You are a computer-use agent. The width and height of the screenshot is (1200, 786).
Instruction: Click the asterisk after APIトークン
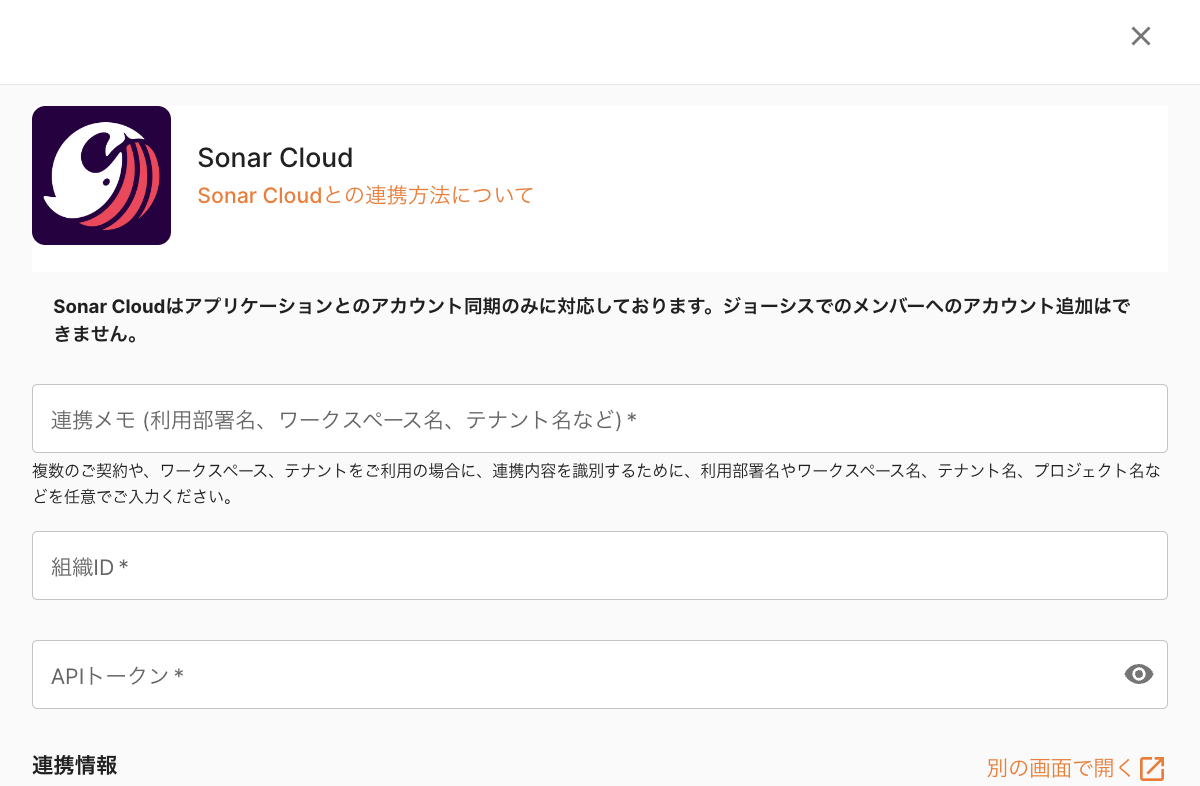click(x=179, y=675)
